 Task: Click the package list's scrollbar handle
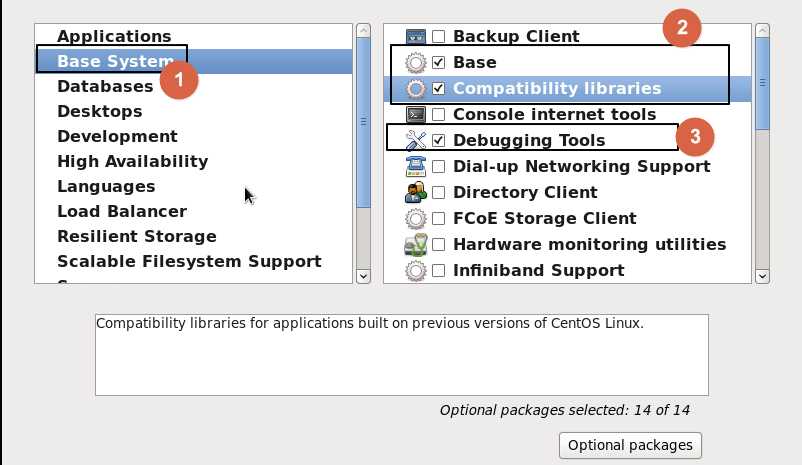pyautogui.click(x=762, y=83)
